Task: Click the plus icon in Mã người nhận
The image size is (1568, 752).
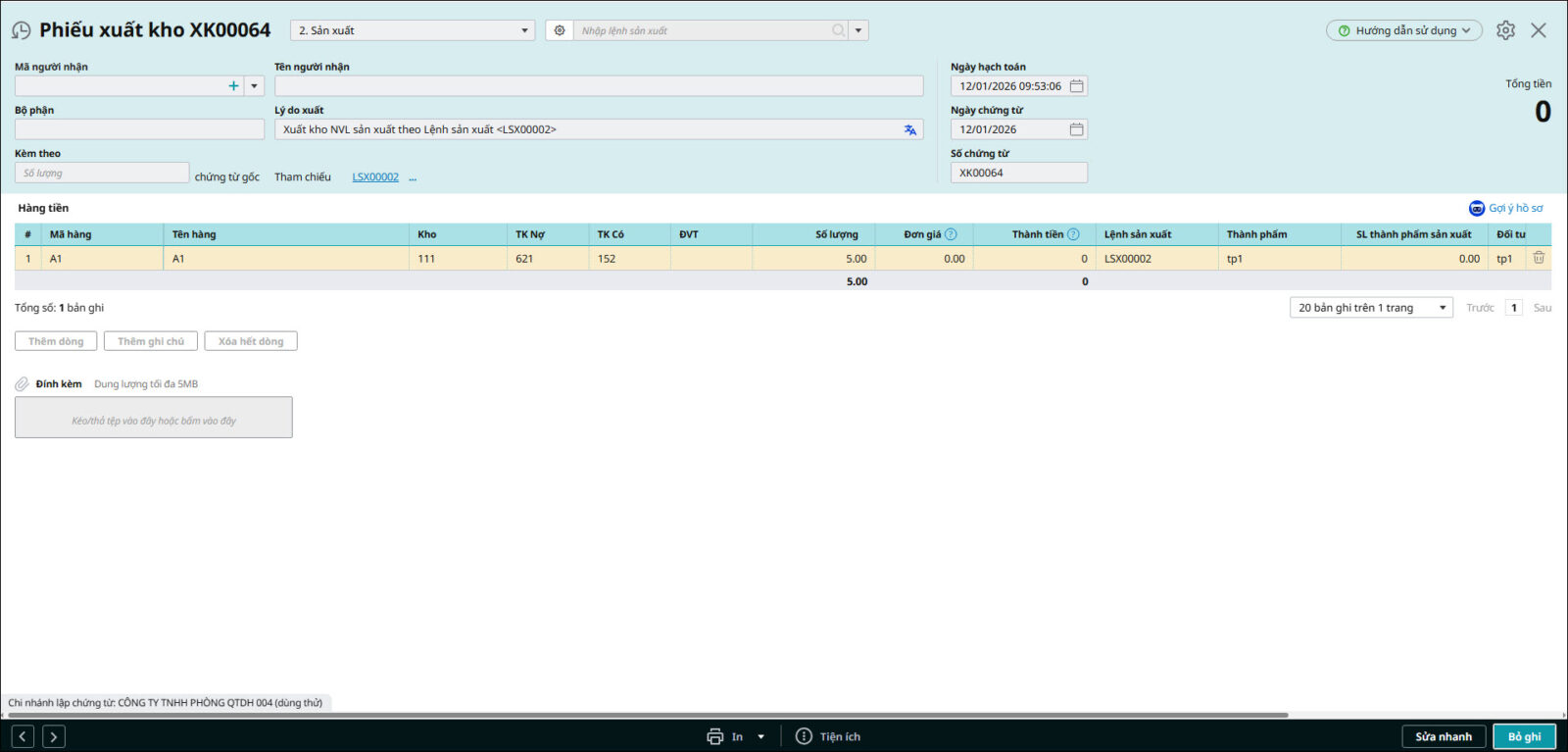Action: tap(233, 86)
